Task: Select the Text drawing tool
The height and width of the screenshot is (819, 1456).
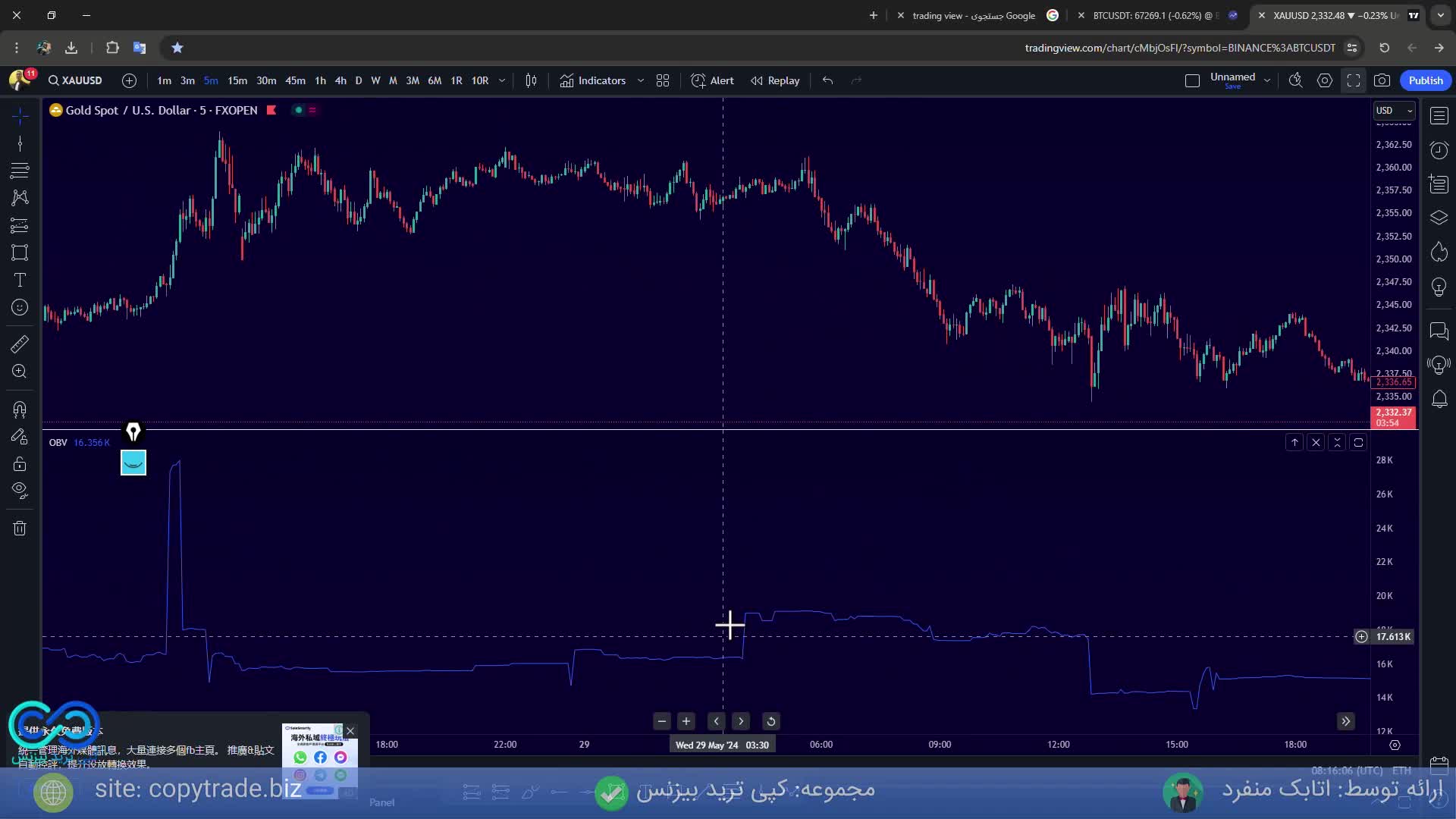Action: click(x=20, y=280)
